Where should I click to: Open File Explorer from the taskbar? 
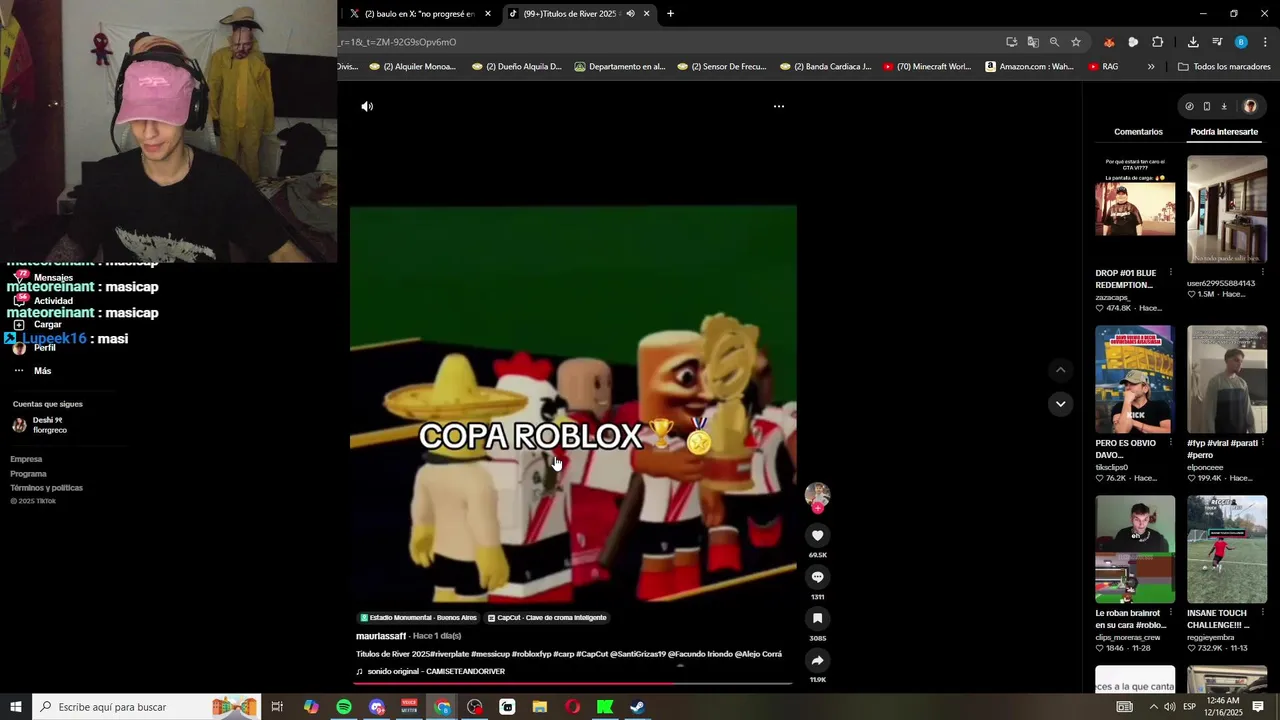coord(540,707)
